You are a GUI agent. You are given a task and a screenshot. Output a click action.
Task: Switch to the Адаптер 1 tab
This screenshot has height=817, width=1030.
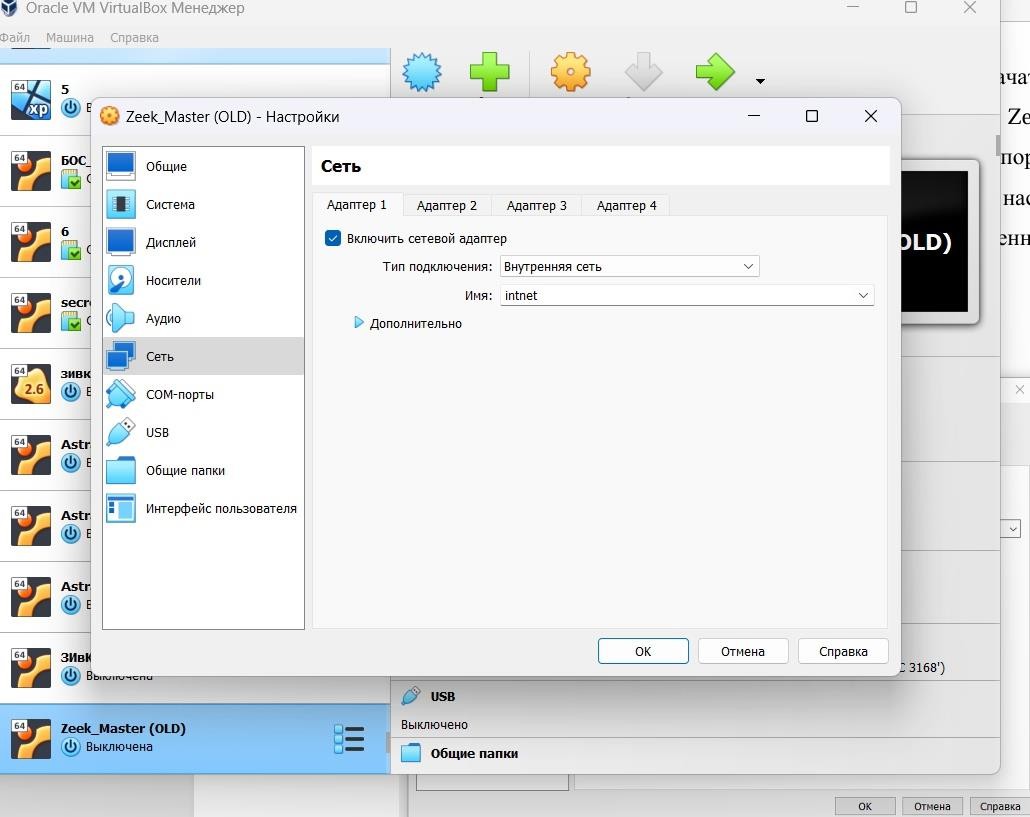(357, 205)
